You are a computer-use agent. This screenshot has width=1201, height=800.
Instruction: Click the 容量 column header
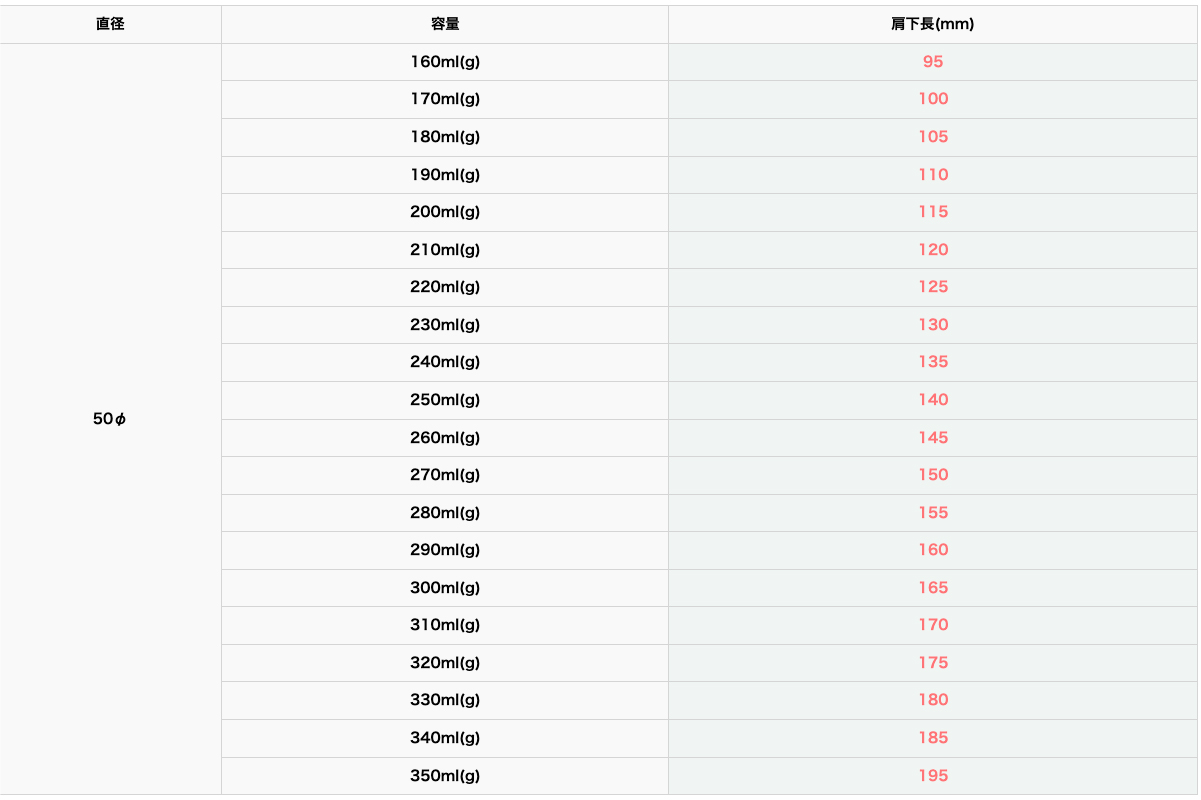(x=445, y=24)
